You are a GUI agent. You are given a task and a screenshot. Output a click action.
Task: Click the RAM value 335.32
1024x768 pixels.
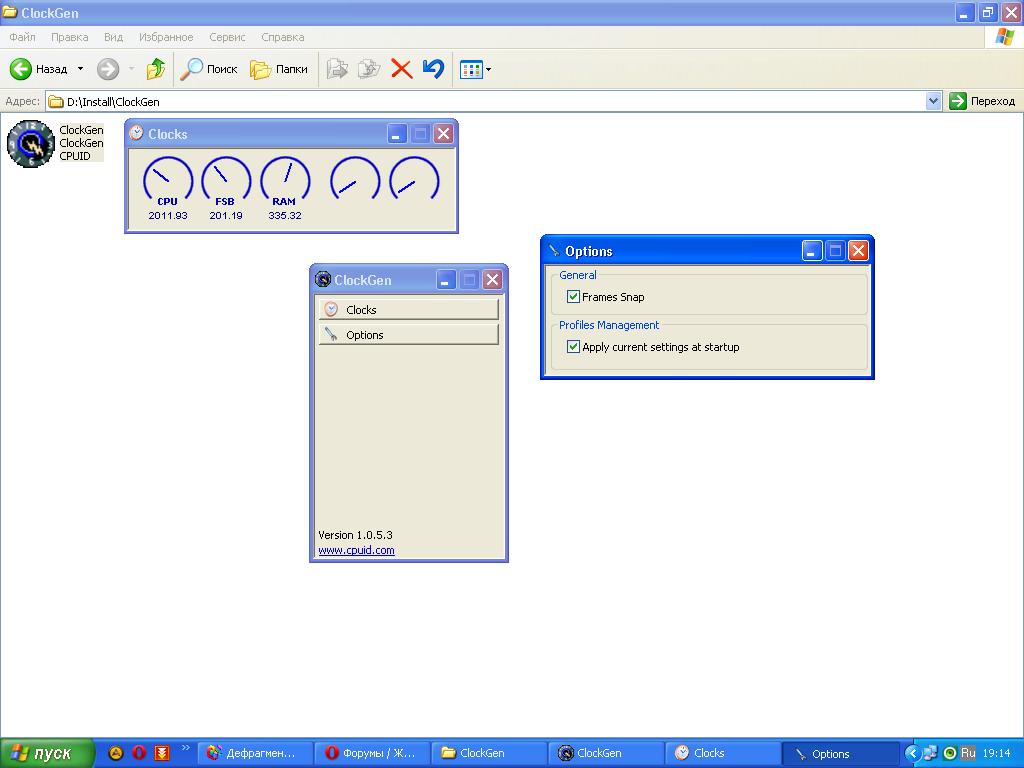tap(285, 216)
